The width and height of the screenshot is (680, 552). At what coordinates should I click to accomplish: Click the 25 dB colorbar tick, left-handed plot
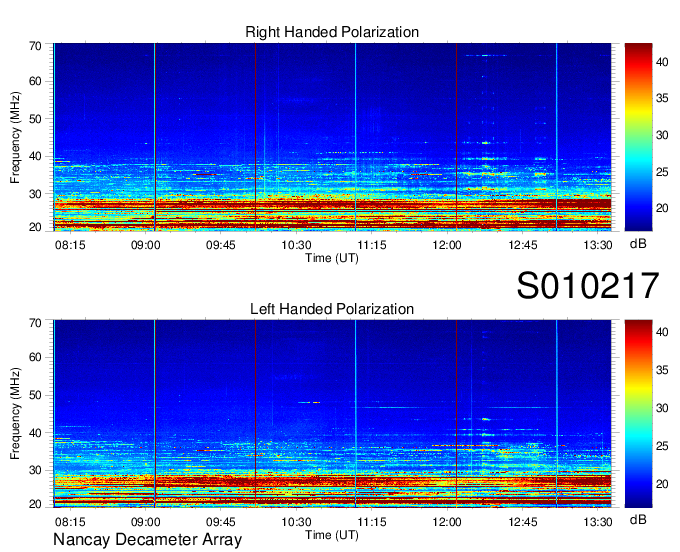coord(662,446)
